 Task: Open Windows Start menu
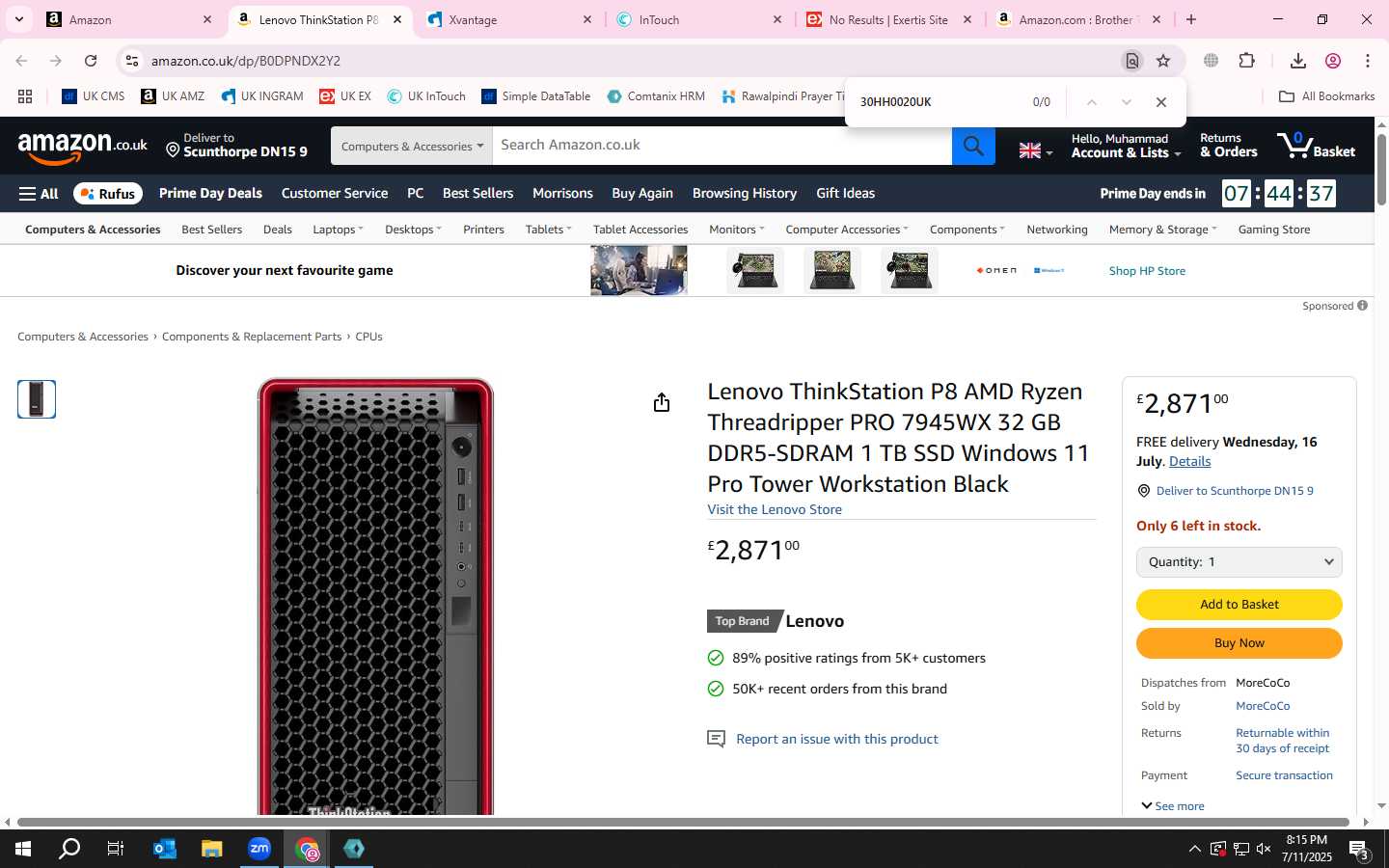tap(23, 849)
